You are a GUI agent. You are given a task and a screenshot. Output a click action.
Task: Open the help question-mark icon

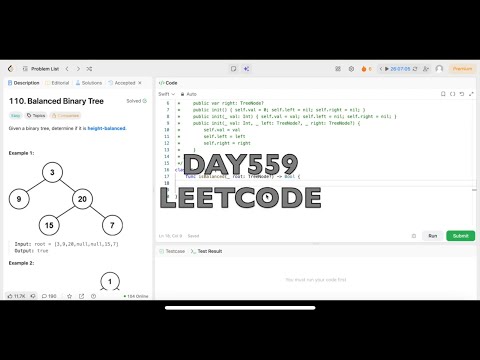tap(93, 296)
